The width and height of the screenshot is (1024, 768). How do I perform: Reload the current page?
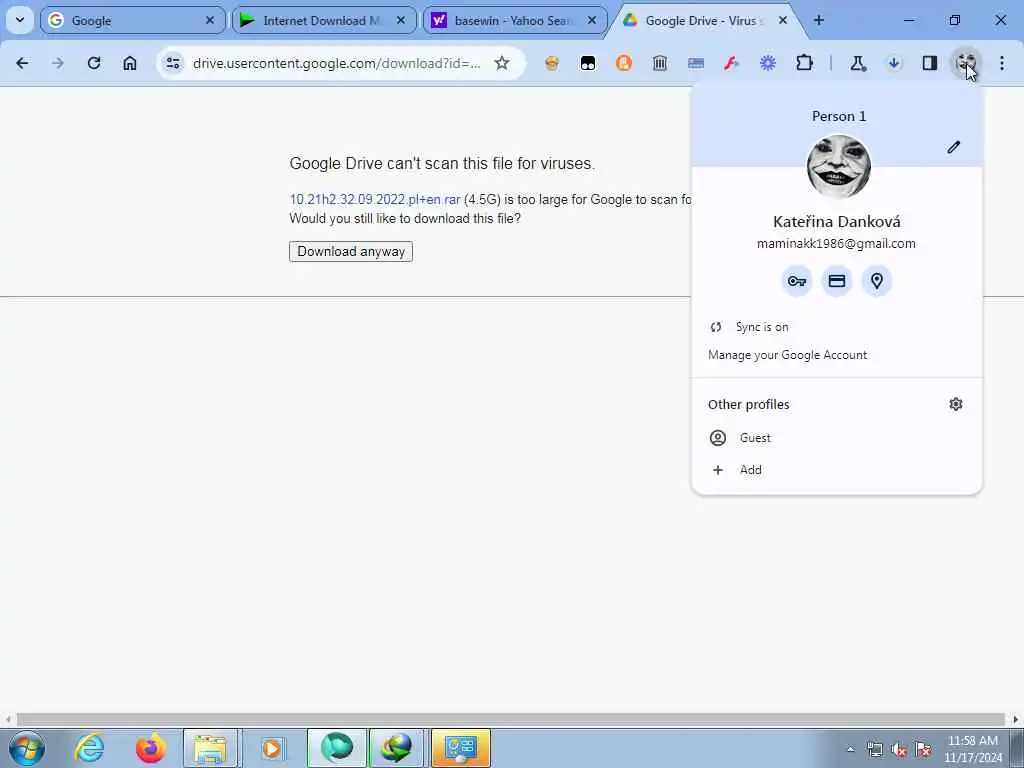pyautogui.click(x=94, y=63)
